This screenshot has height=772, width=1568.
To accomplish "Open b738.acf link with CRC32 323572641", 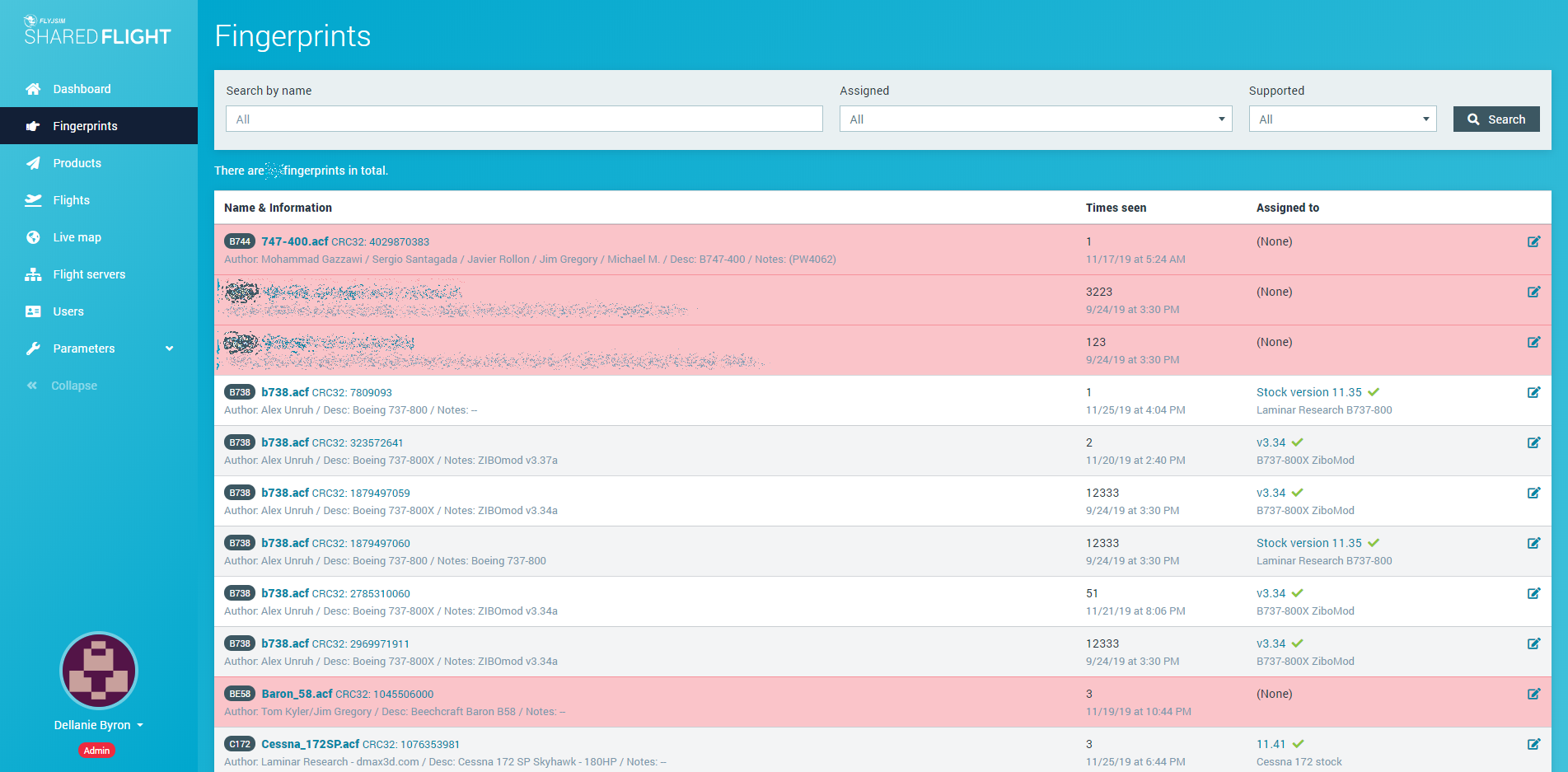I will tap(285, 442).
